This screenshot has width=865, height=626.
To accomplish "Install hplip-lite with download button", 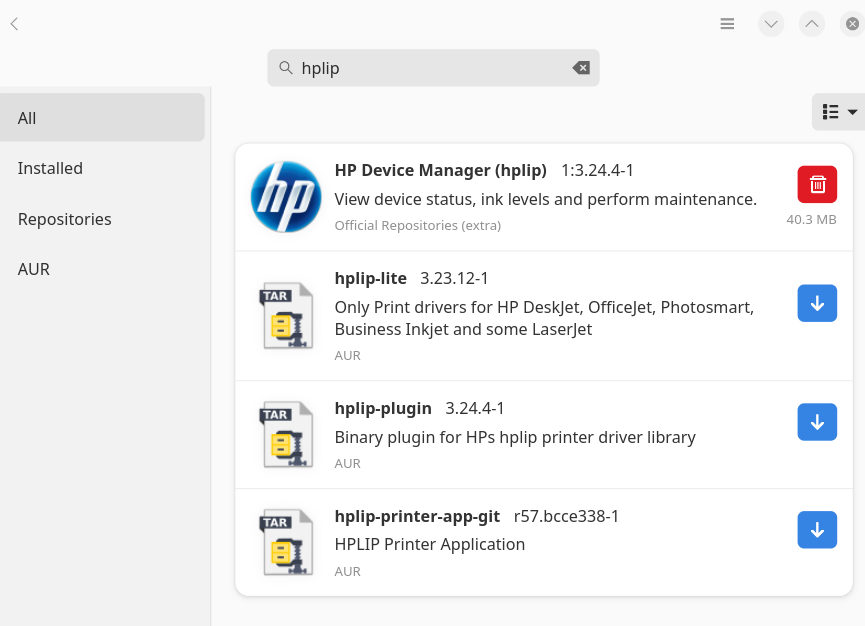I will (x=817, y=303).
